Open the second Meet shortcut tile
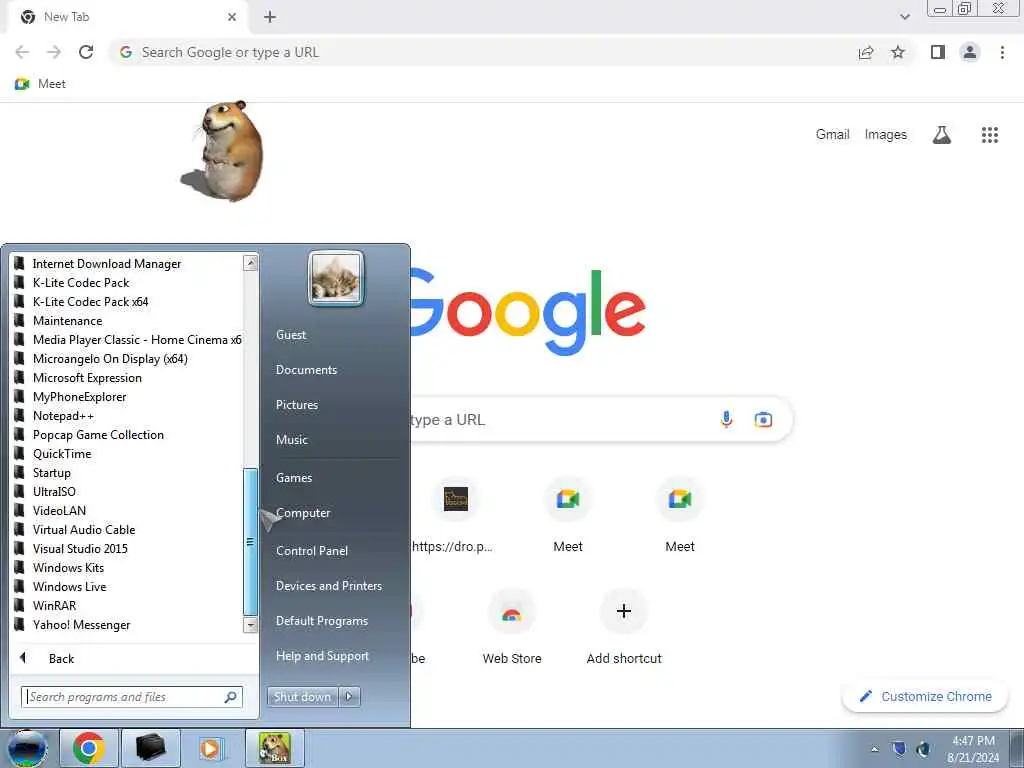Image resolution: width=1024 pixels, height=768 pixels. pos(680,516)
